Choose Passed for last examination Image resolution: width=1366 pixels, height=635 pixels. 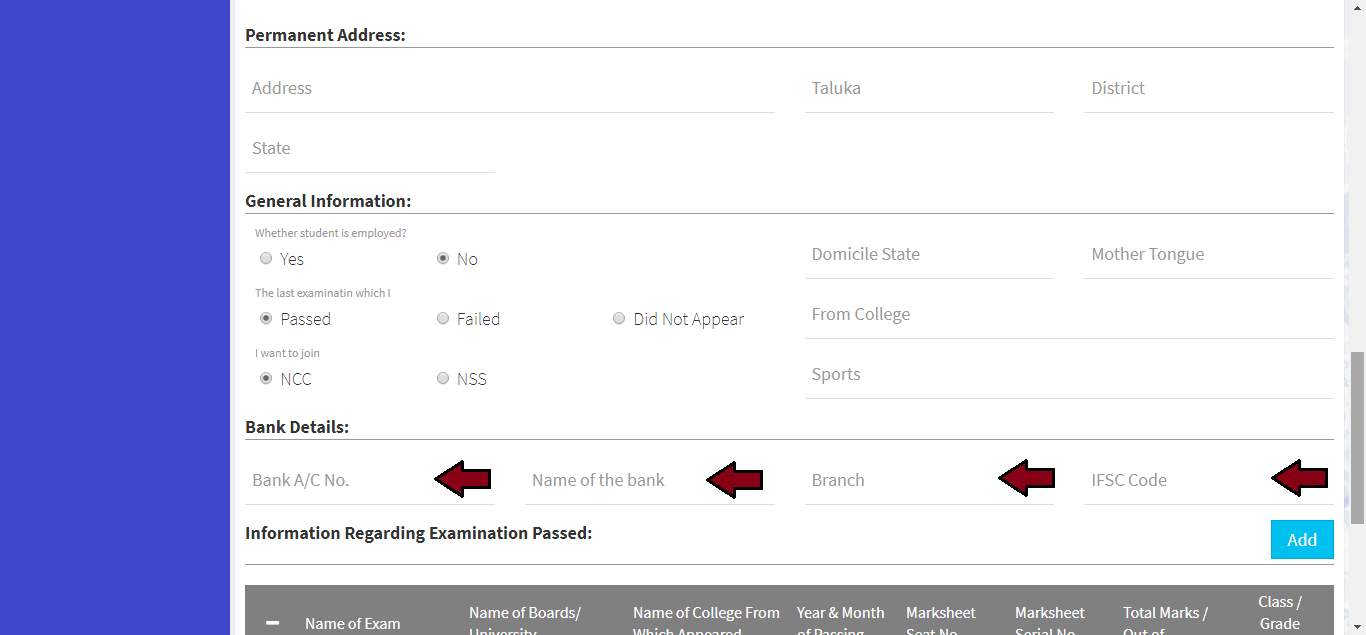click(x=266, y=319)
